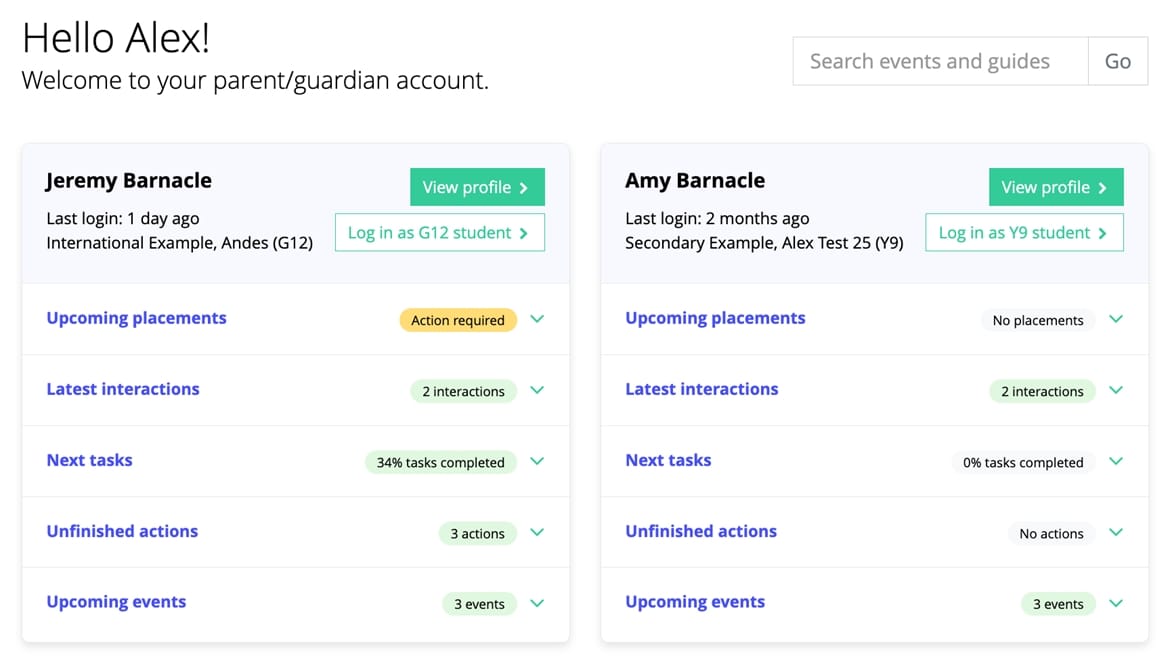Expand Amy's Unfinished actions chevron
The width and height of the screenshot is (1170, 658).
(x=1116, y=532)
